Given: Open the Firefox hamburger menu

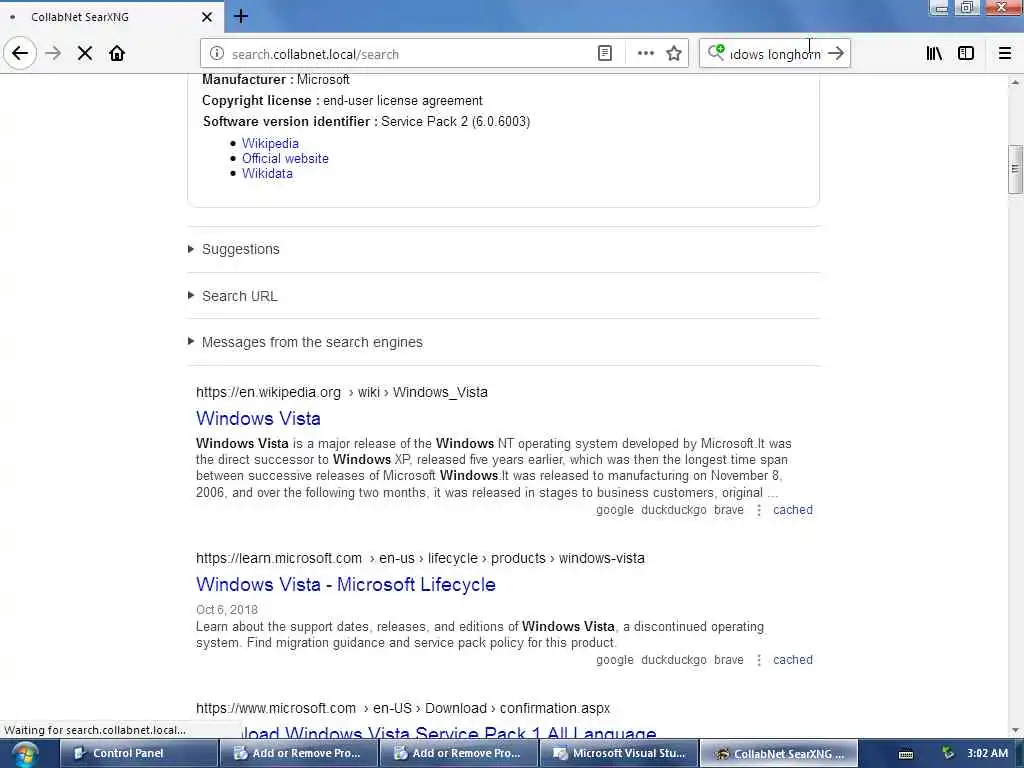Looking at the screenshot, I should (1004, 54).
